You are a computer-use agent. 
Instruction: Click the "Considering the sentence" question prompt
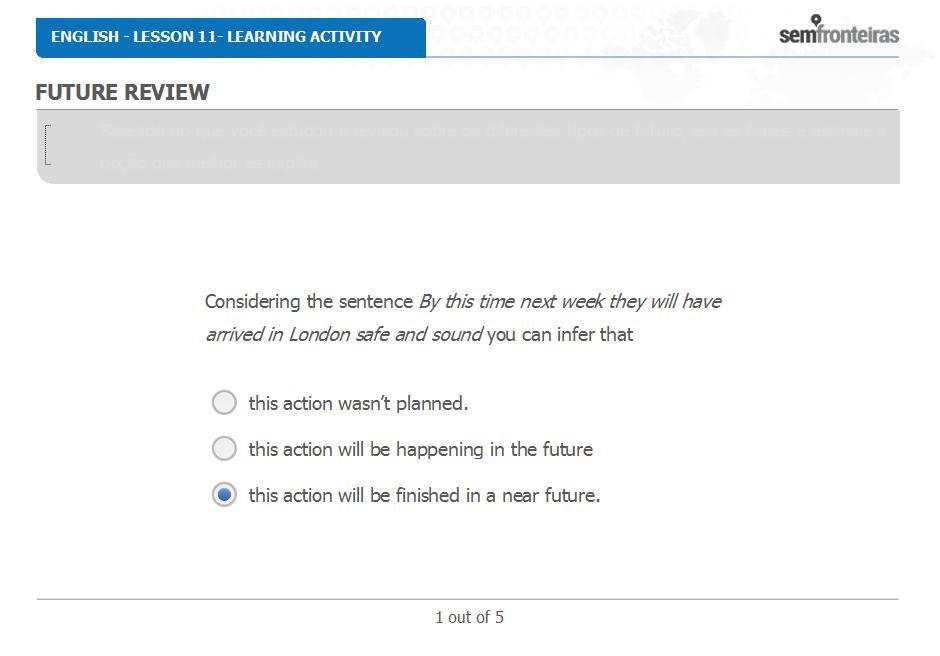click(x=309, y=301)
